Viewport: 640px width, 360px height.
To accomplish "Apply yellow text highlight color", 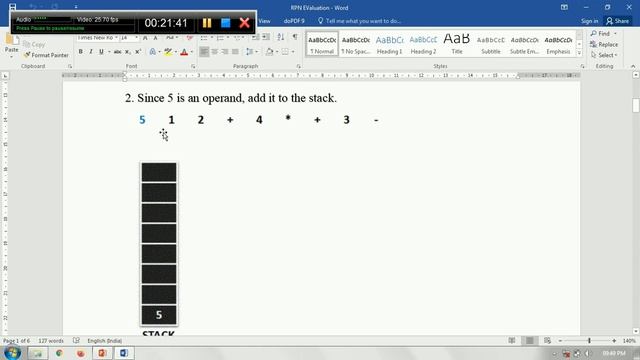I will (x=168, y=52).
